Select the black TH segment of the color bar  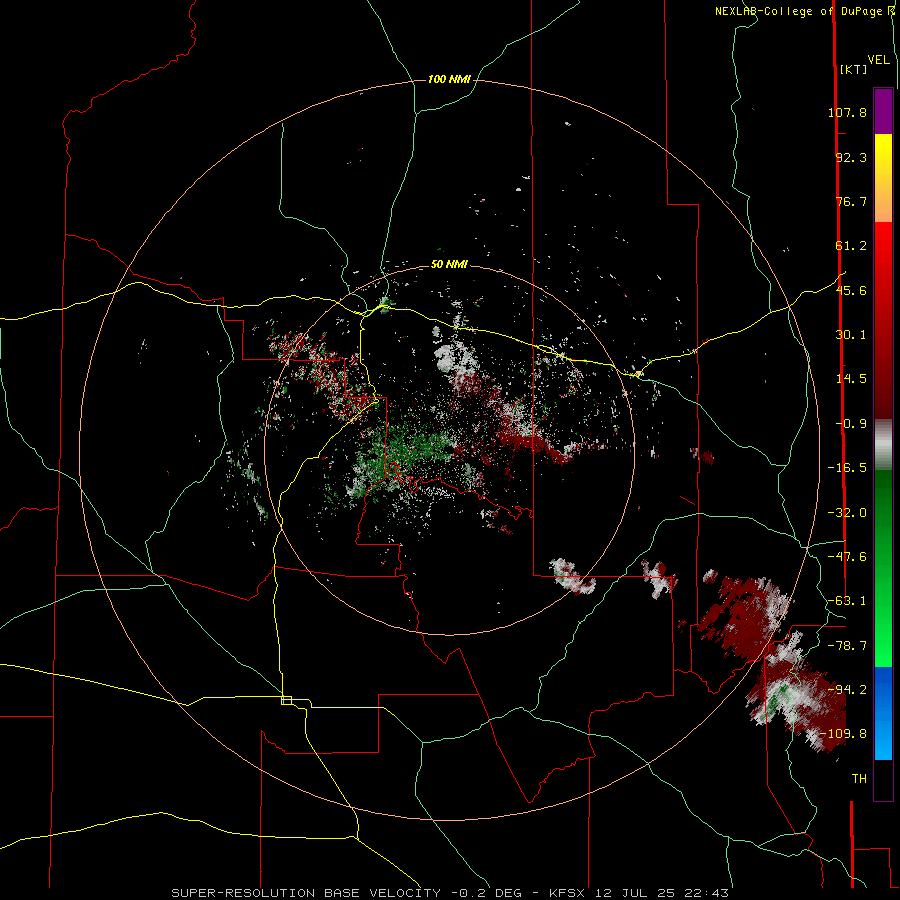pyautogui.click(x=883, y=780)
